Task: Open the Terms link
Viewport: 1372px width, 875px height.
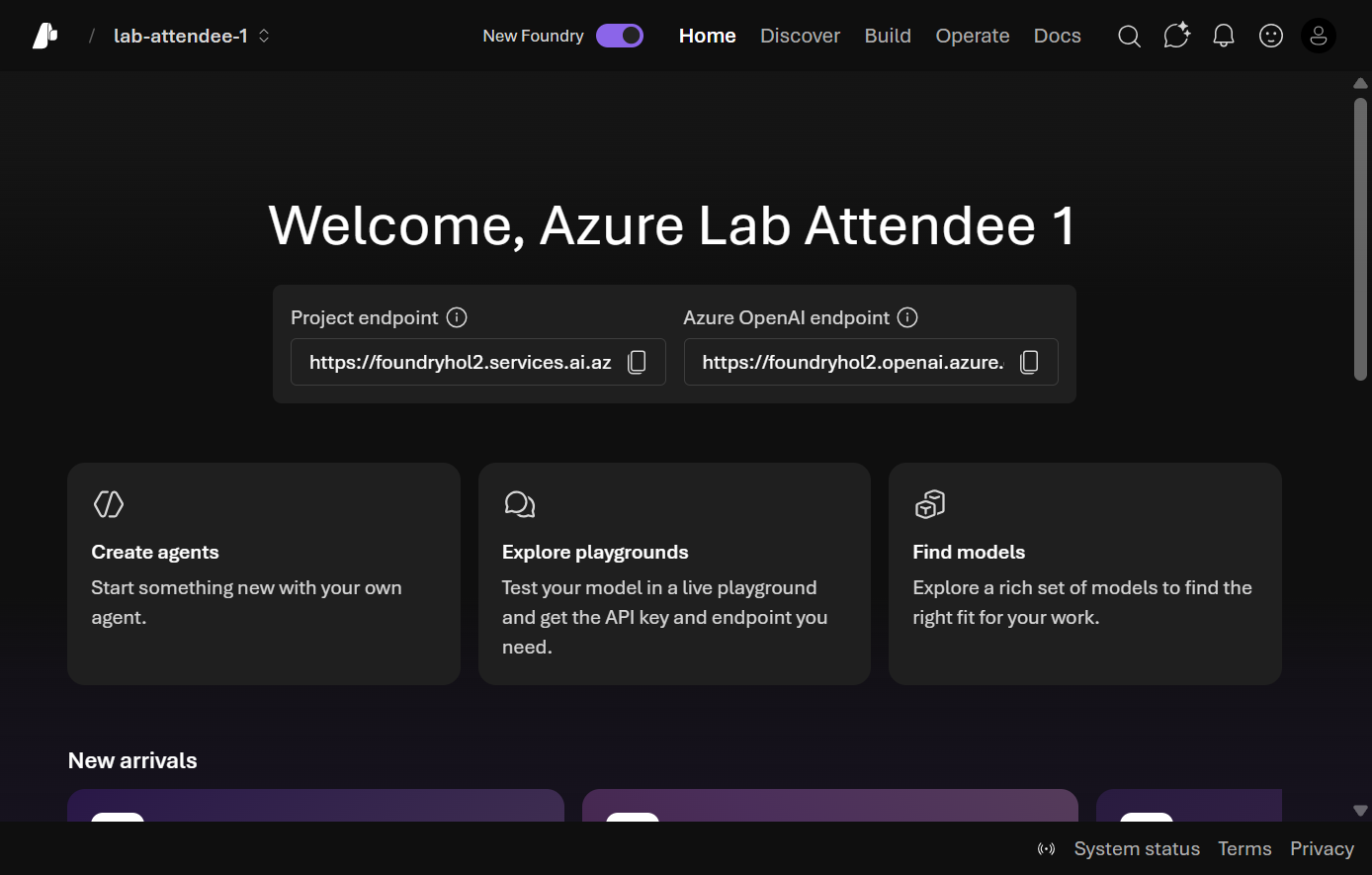Action: [x=1244, y=849]
